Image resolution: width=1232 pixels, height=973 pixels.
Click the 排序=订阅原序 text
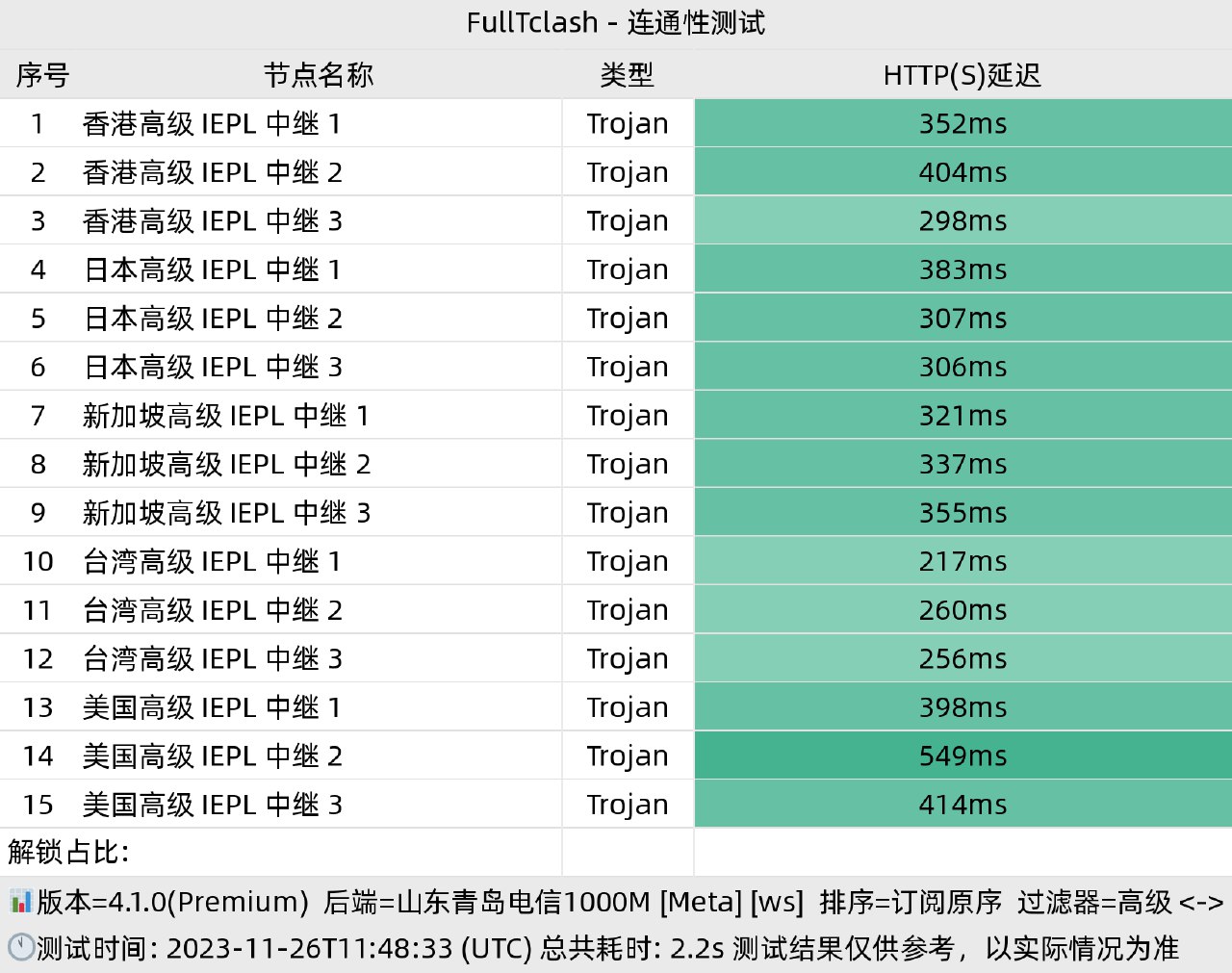click(911, 902)
